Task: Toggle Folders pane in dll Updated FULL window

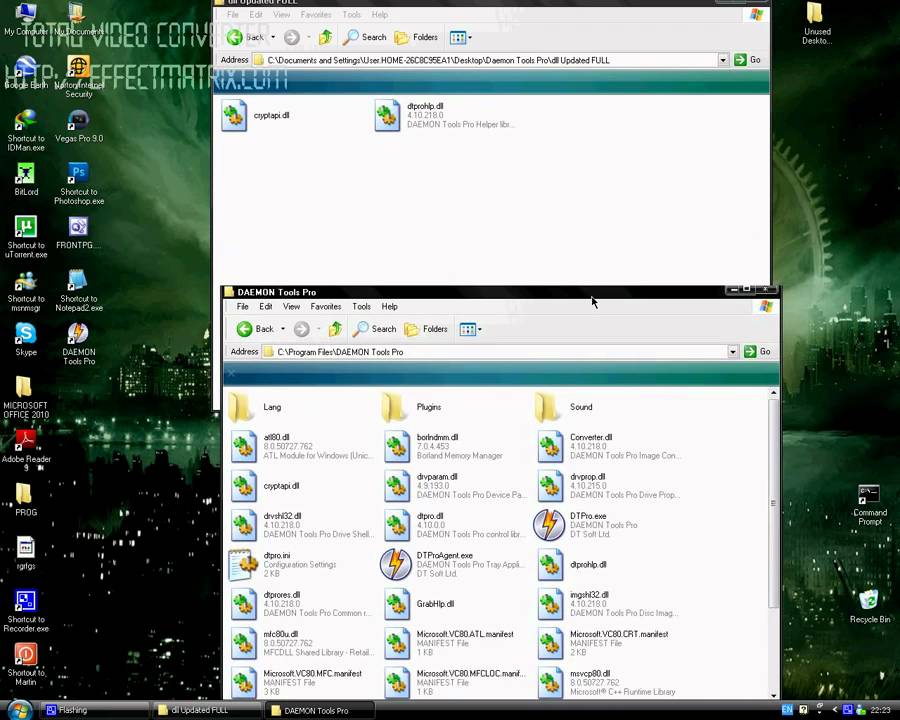Action: [x=416, y=37]
